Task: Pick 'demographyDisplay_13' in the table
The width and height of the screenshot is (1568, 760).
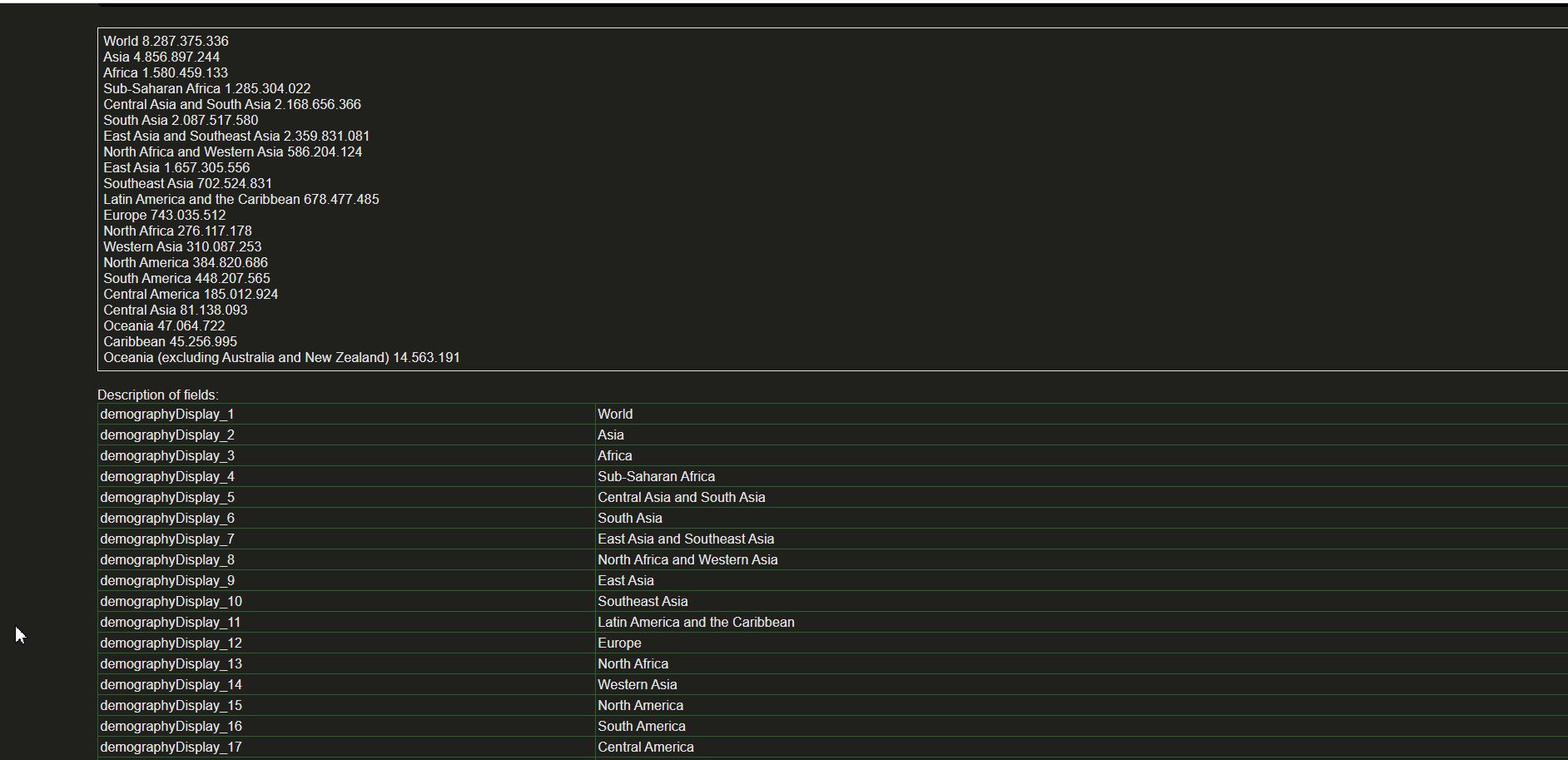Action: click(x=346, y=663)
